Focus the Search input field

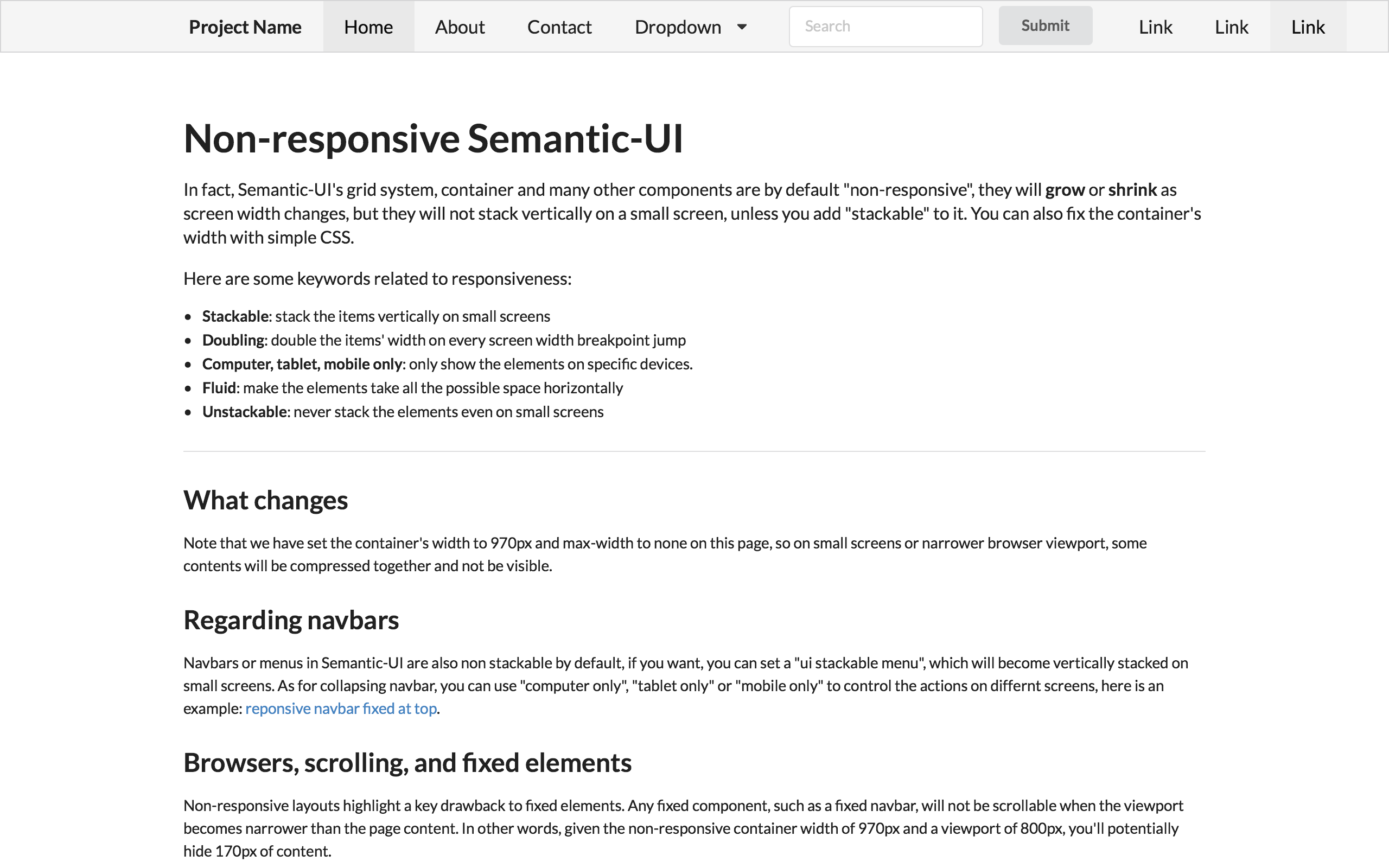click(885, 27)
